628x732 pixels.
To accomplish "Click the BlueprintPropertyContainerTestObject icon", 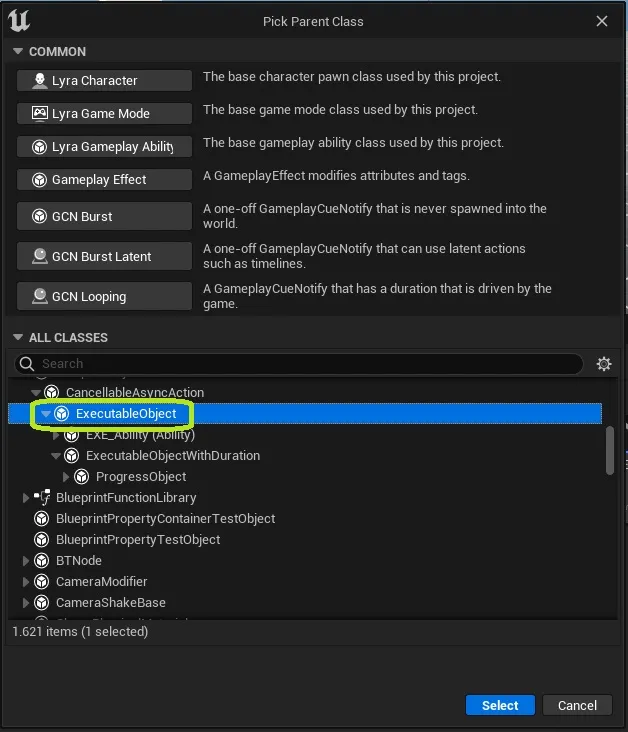I will (42, 519).
